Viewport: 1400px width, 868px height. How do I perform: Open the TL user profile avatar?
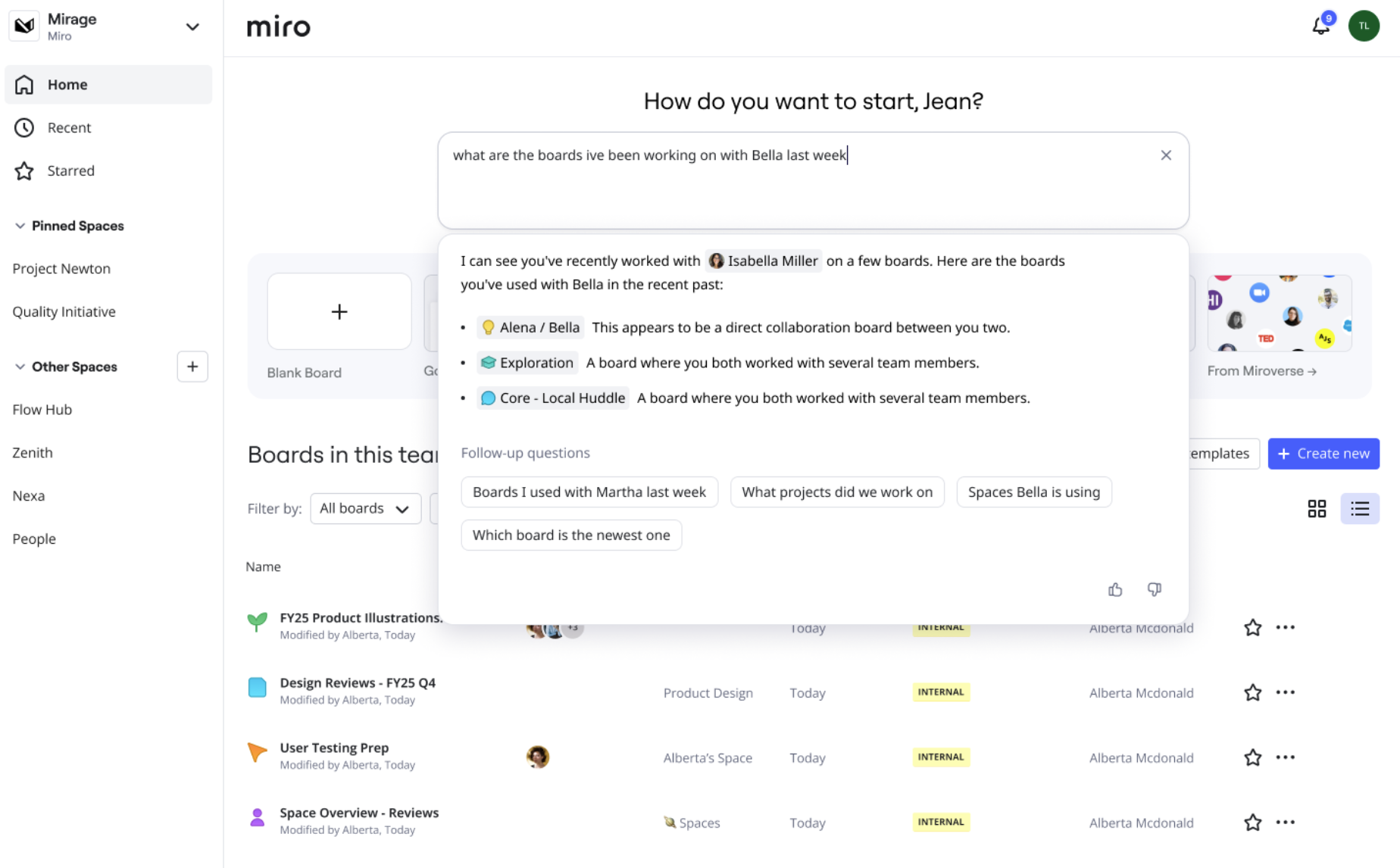pyautogui.click(x=1364, y=27)
